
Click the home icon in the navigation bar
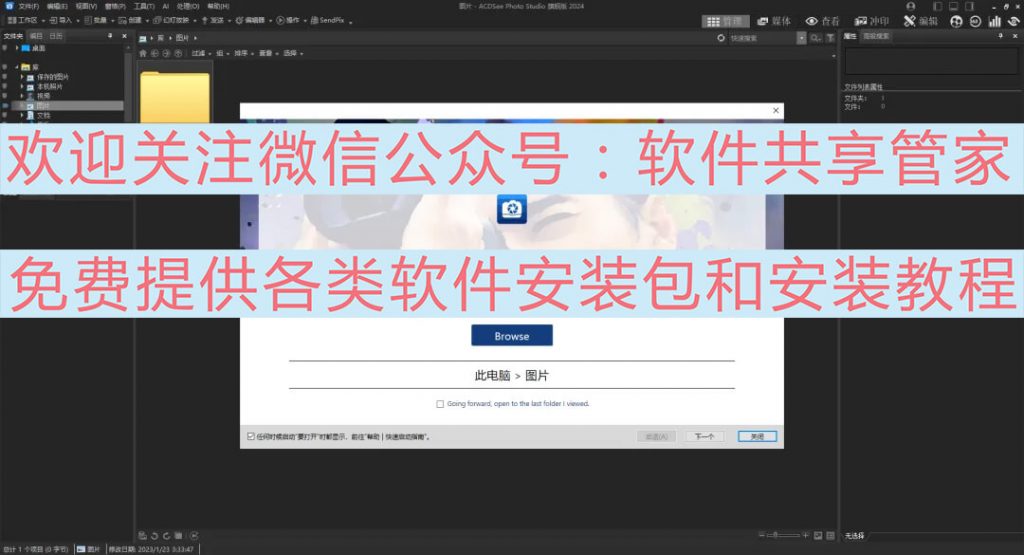click(x=143, y=53)
